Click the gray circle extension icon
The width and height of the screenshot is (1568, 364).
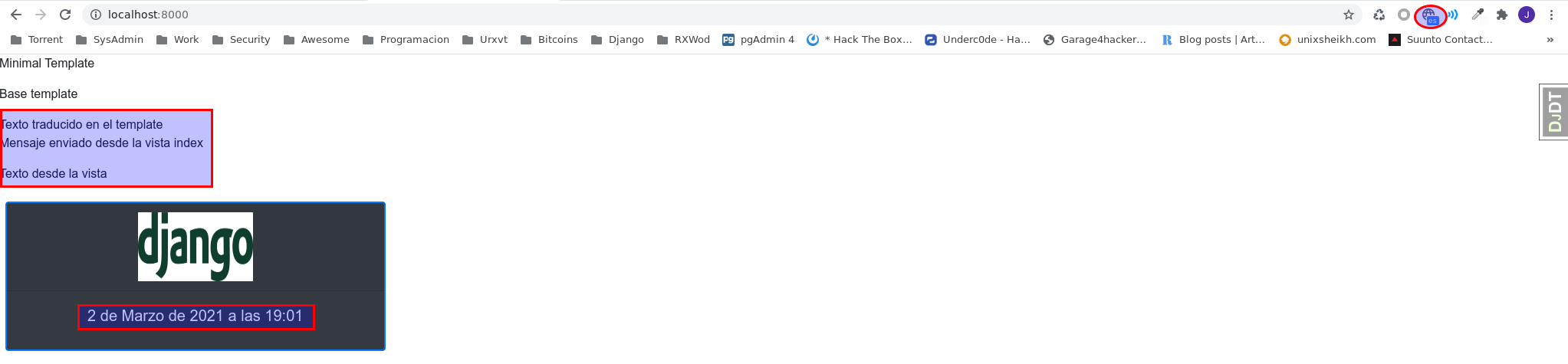coord(1403,15)
